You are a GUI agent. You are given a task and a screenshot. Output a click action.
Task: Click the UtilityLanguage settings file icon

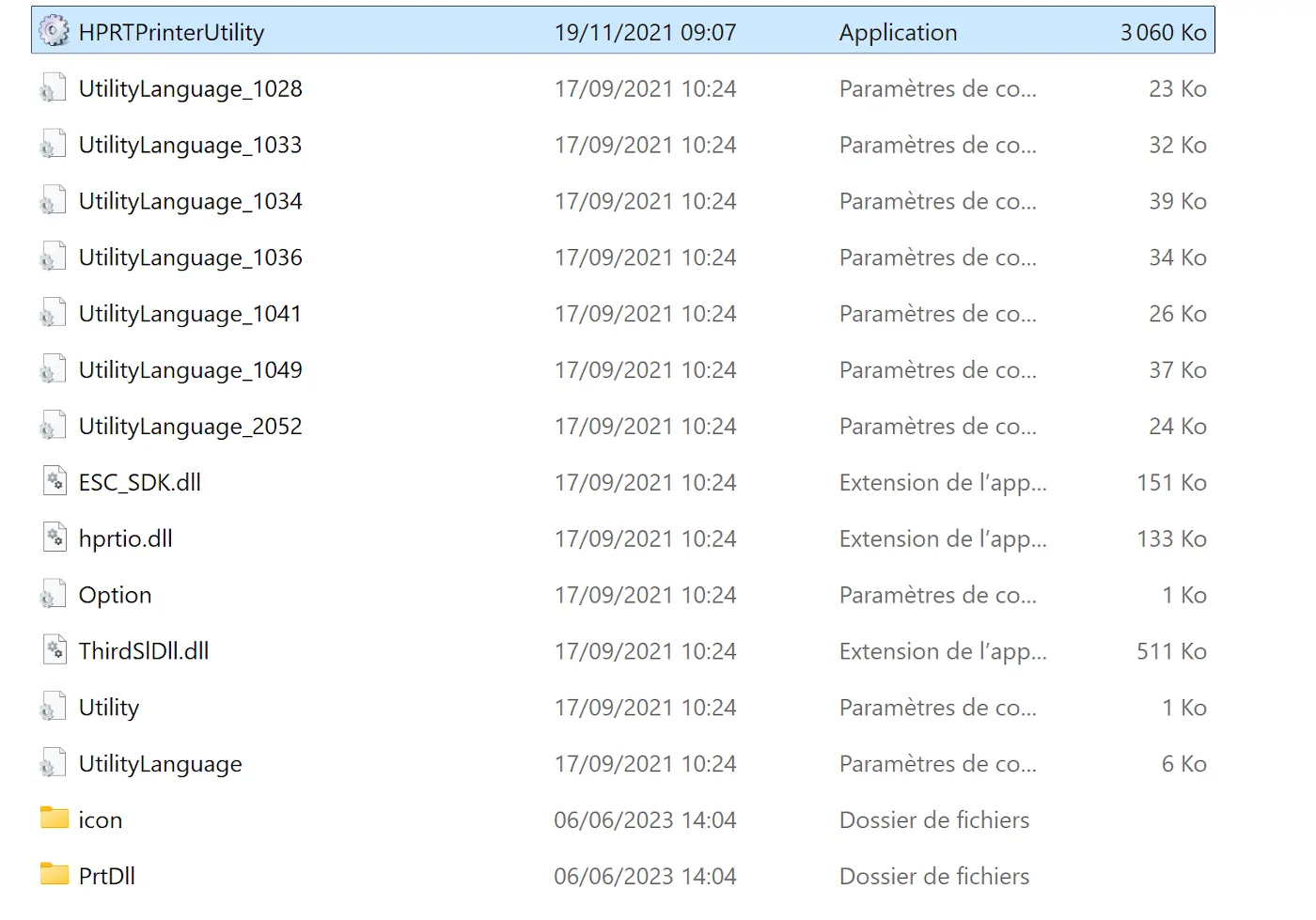[53, 764]
